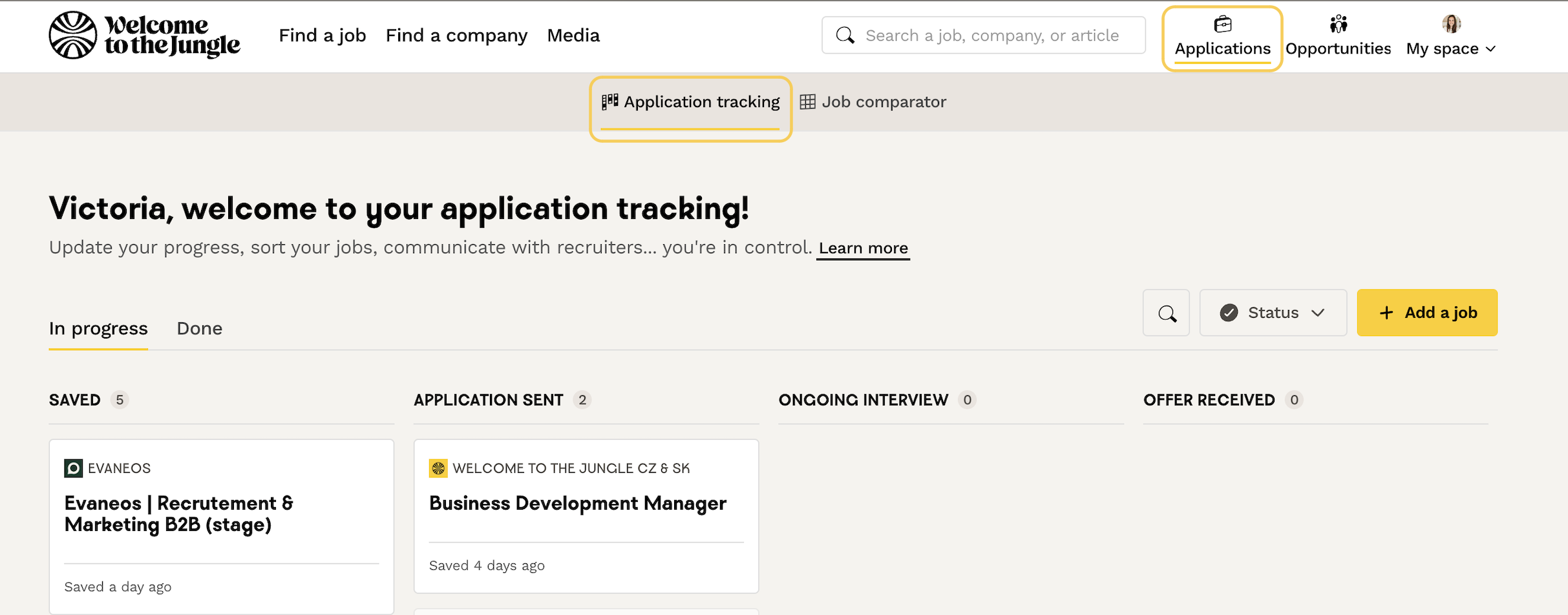
Task: Open the Status filter dropdown
Action: click(x=1273, y=313)
